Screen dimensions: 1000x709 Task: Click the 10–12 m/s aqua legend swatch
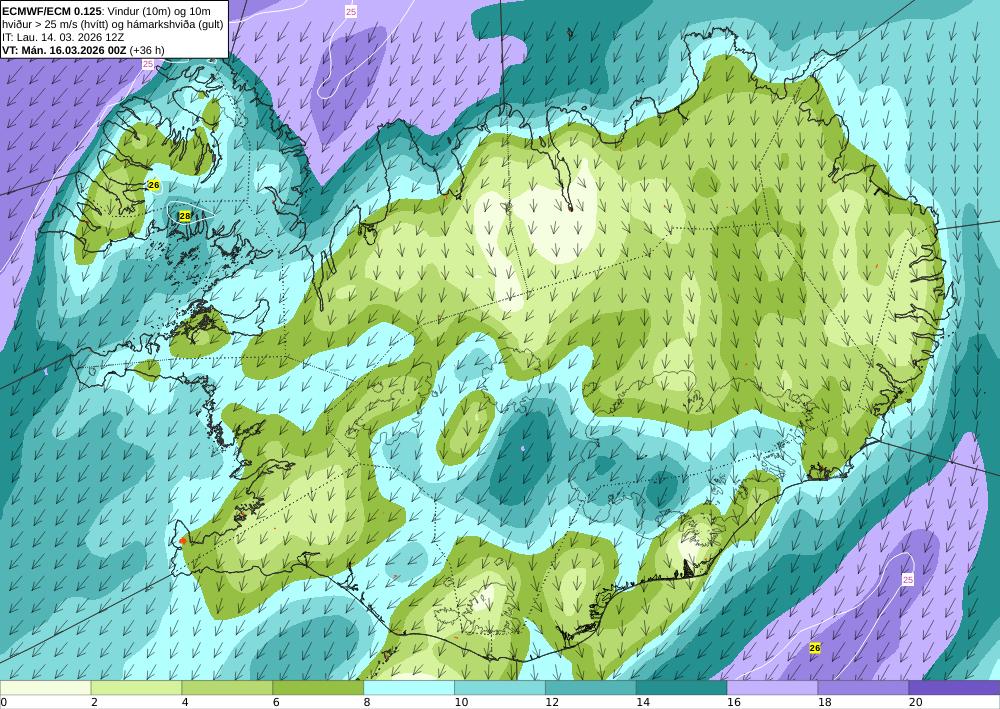499,688
